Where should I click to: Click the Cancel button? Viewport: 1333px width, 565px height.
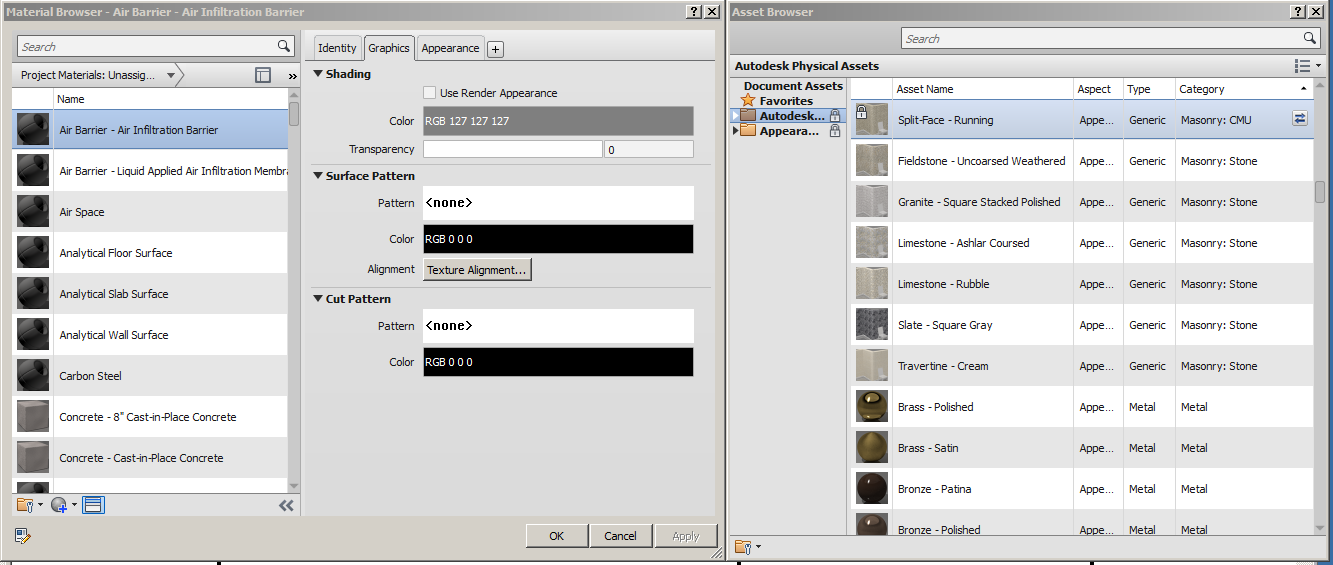[x=621, y=536]
